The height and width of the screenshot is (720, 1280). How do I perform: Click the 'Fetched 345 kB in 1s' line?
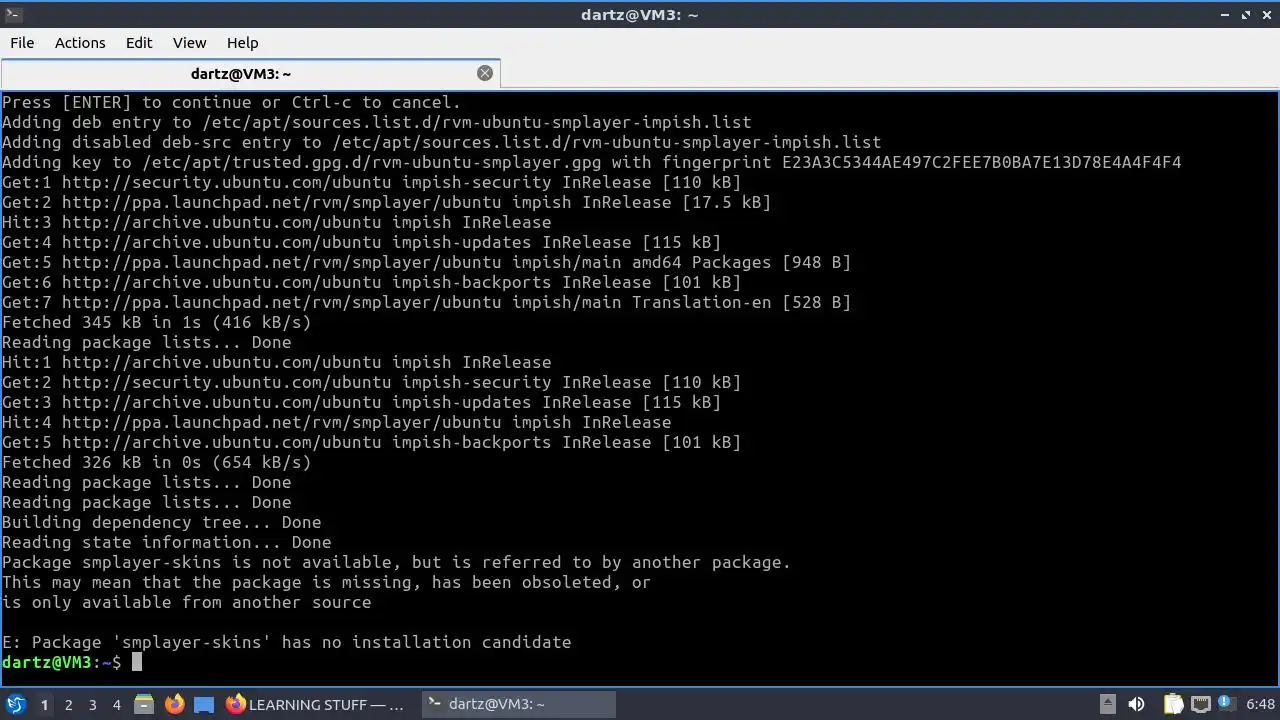pyautogui.click(x=157, y=322)
